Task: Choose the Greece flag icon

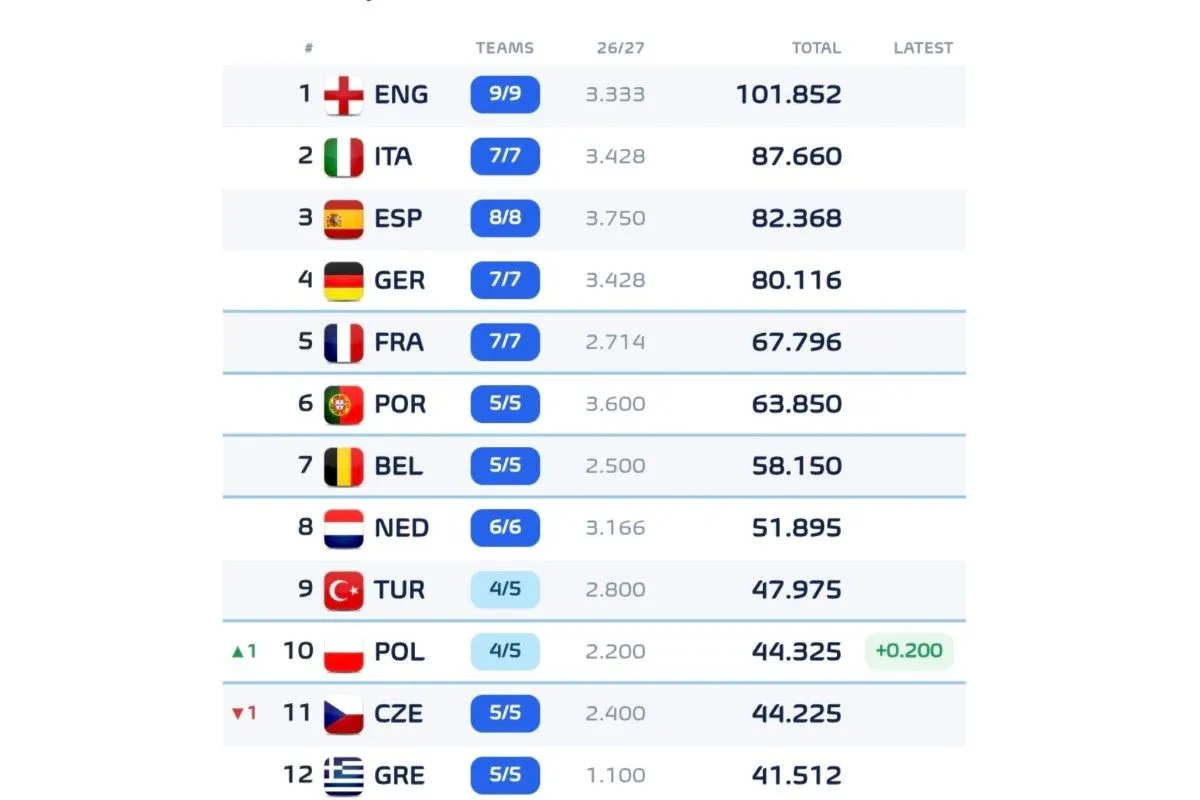Action: click(x=344, y=776)
